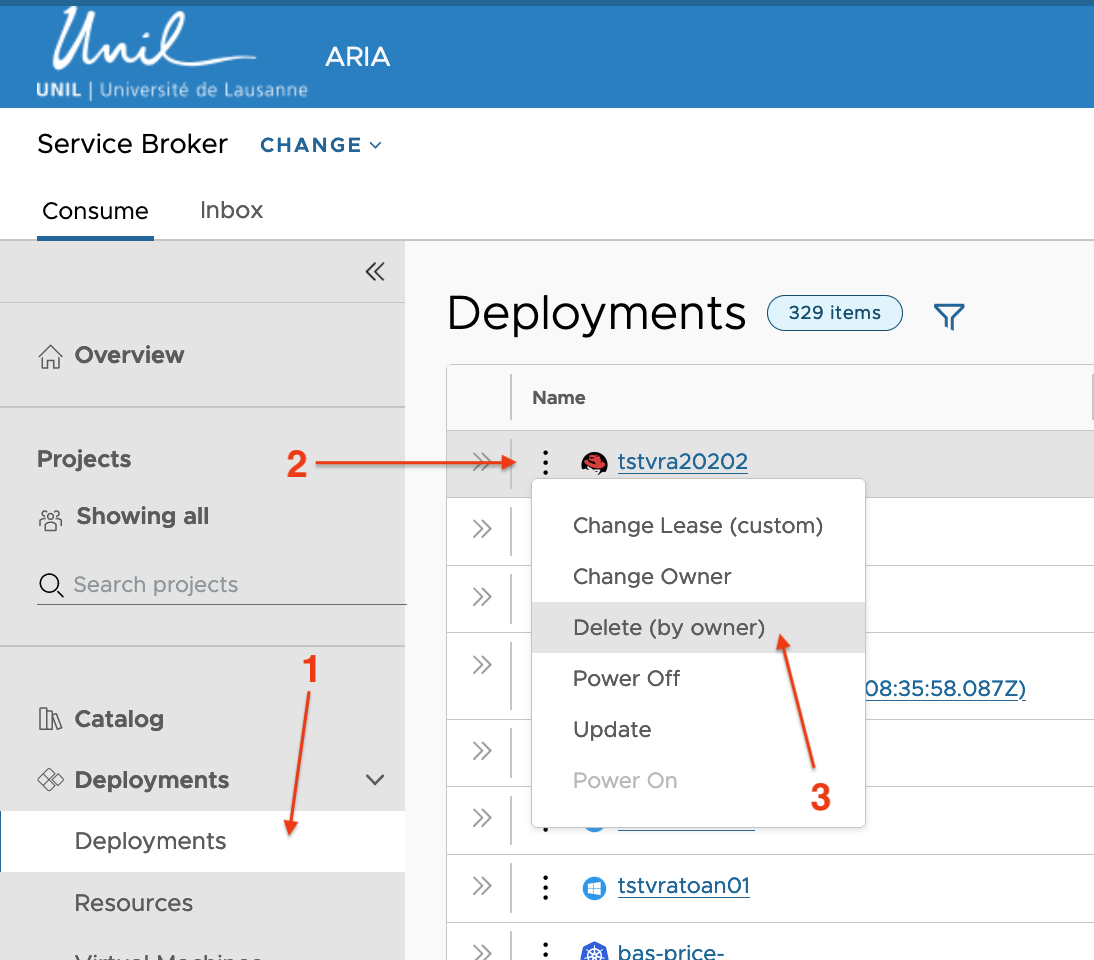
Task: Go to Overview in sidebar
Action: click(x=128, y=356)
